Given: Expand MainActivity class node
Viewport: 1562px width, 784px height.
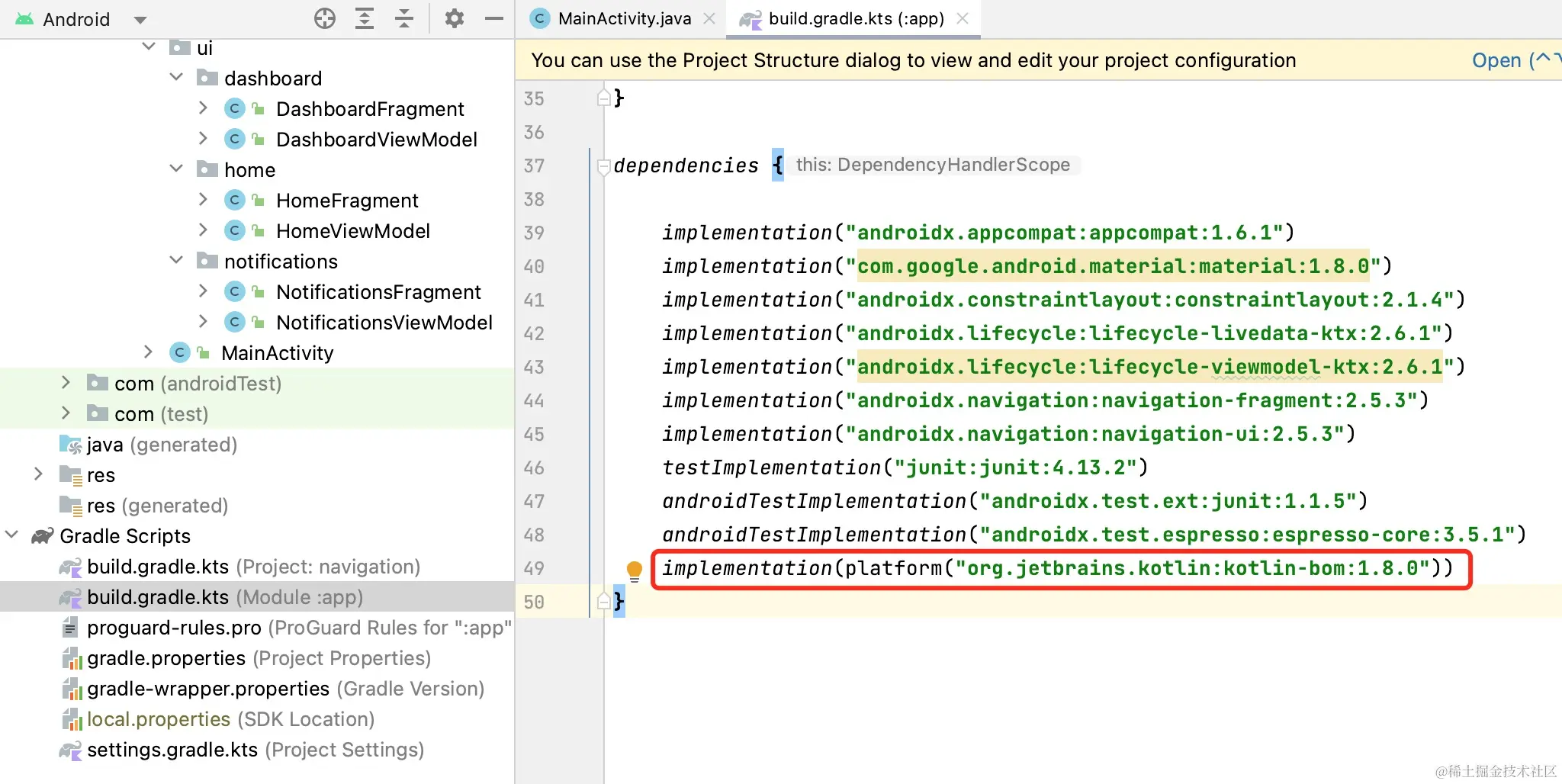Looking at the screenshot, I should coord(148,352).
